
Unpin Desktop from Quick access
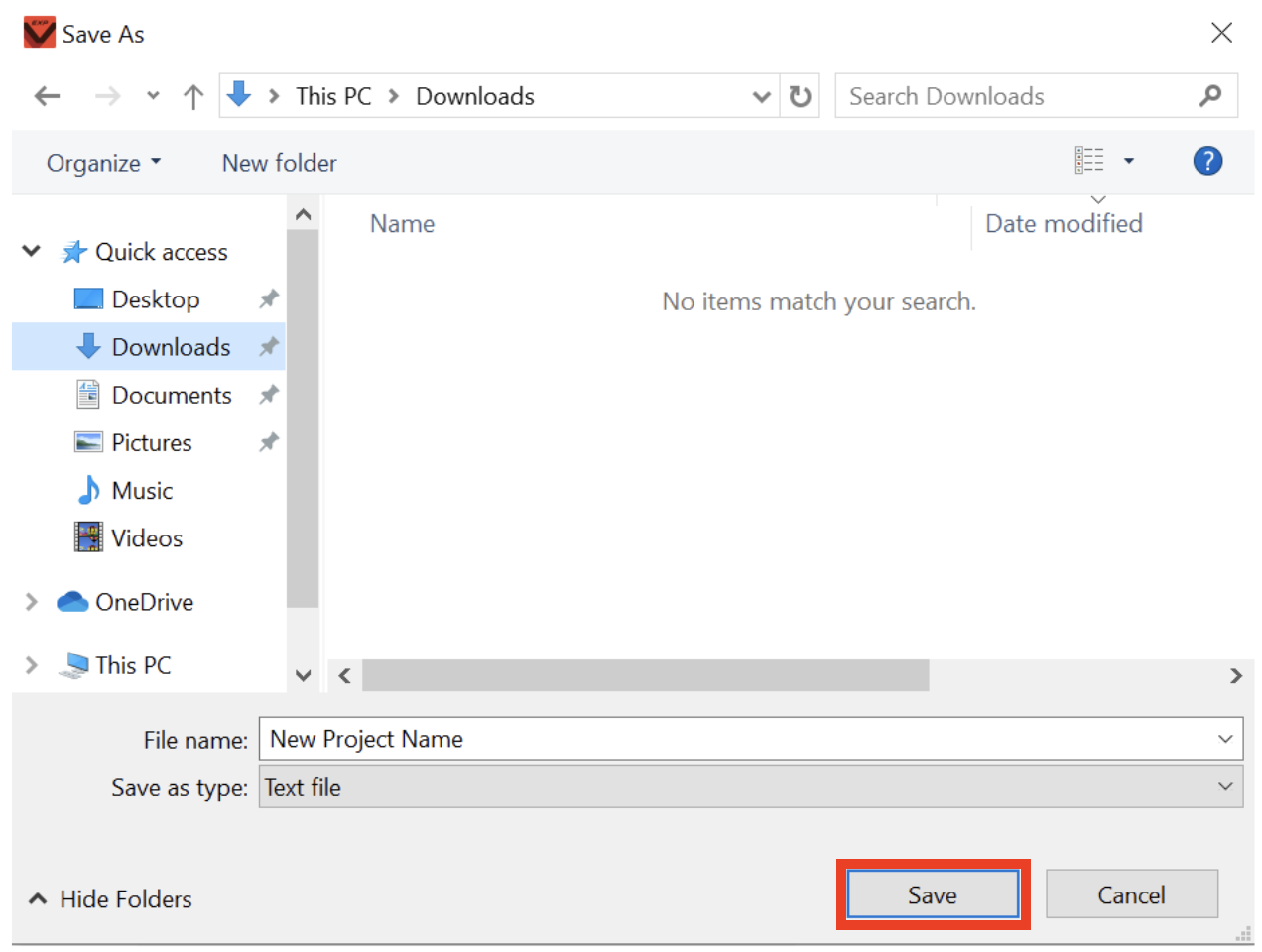tap(268, 298)
